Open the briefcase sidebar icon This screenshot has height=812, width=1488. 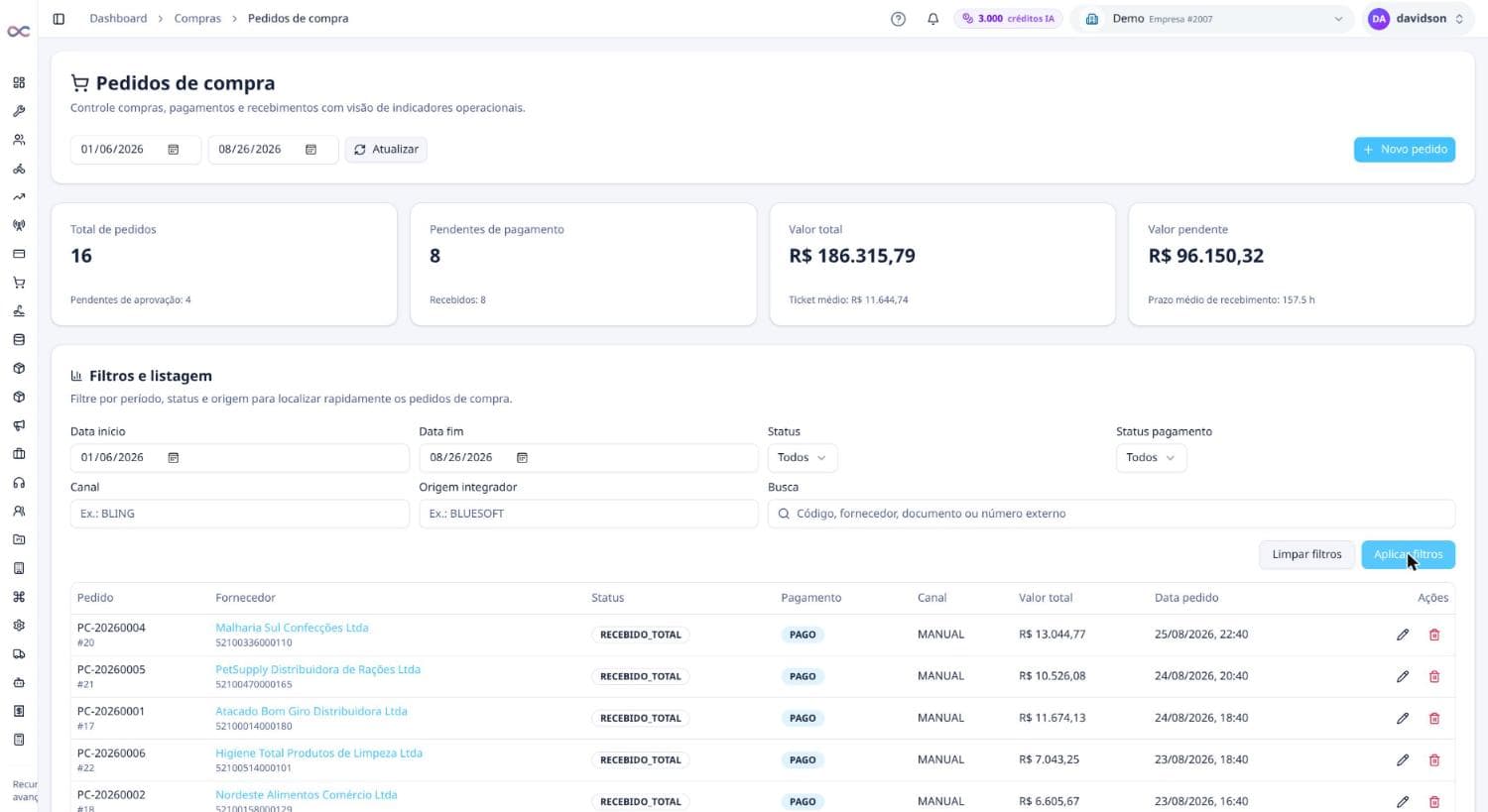coord(19,454)
